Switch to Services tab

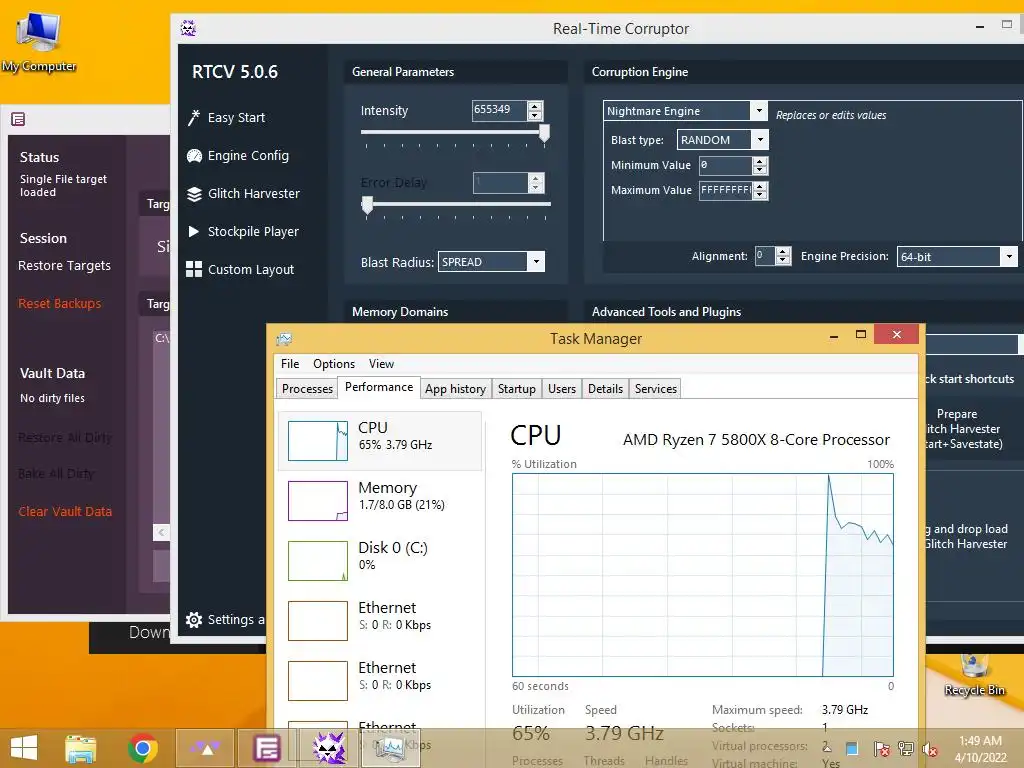[656, 389]
